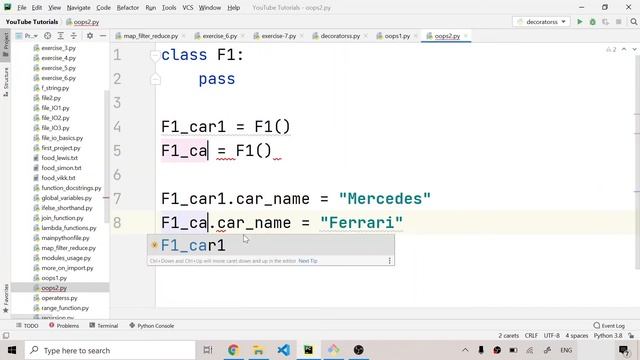Open the Code menu

tap(103, 7)
